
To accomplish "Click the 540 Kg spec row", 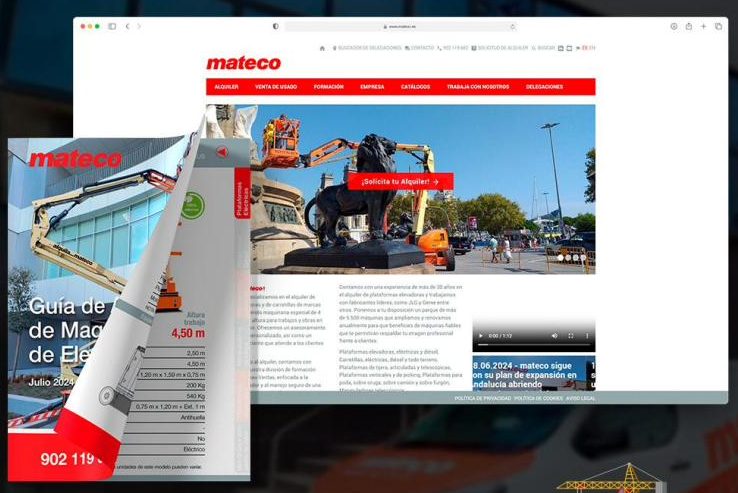I will click(169, 396).
